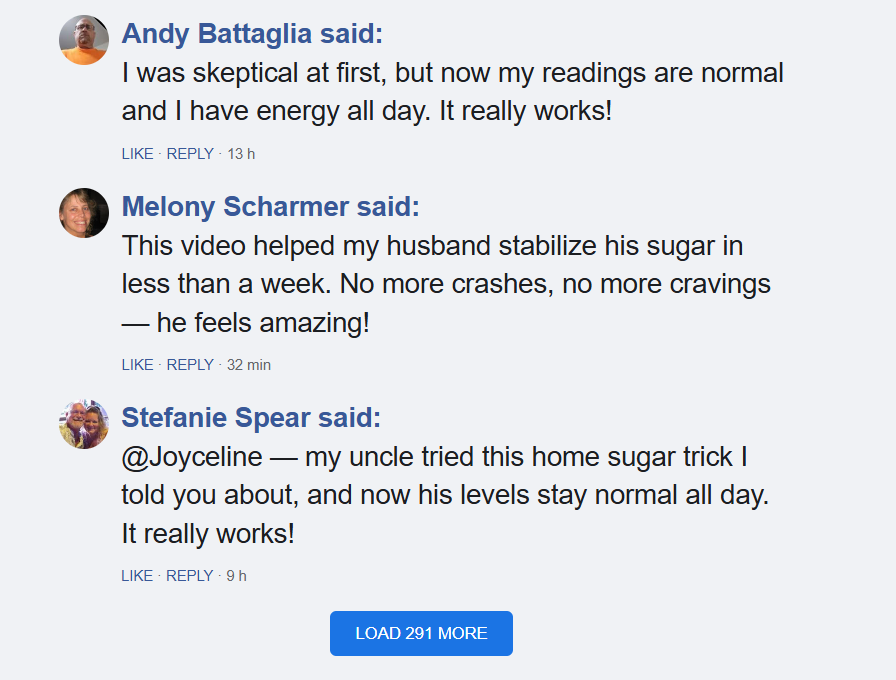Click the @Joyceline mention text
This screenshot has width=896, height=680.
[x=192, y=458]
